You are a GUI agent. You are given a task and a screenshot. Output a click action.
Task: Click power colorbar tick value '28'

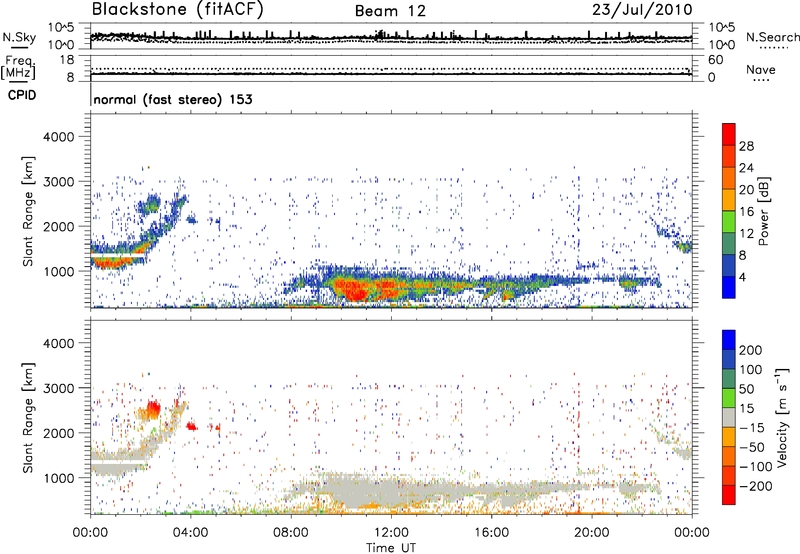746,146
